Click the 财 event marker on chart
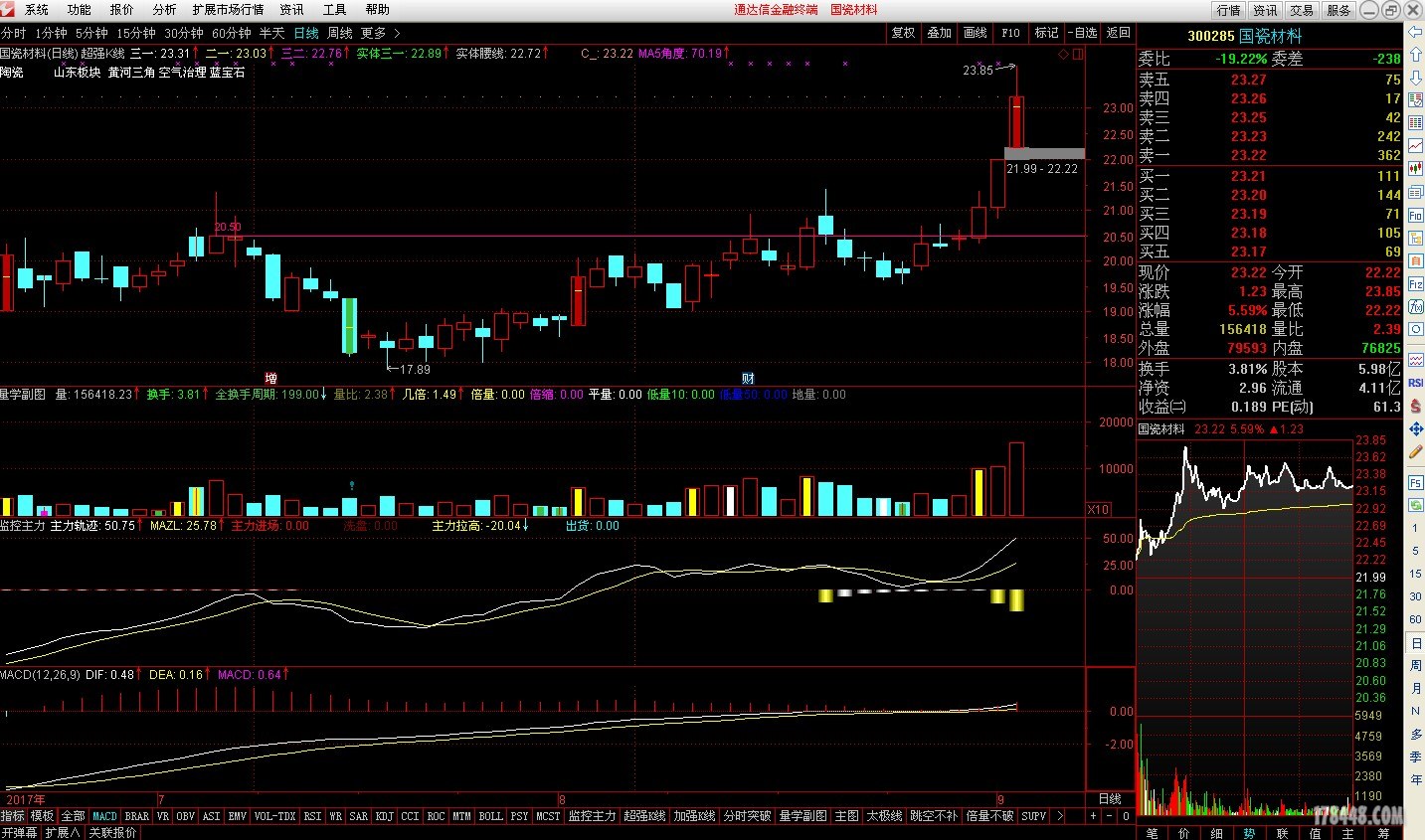 pyautogui.click(x=748, y=379)
